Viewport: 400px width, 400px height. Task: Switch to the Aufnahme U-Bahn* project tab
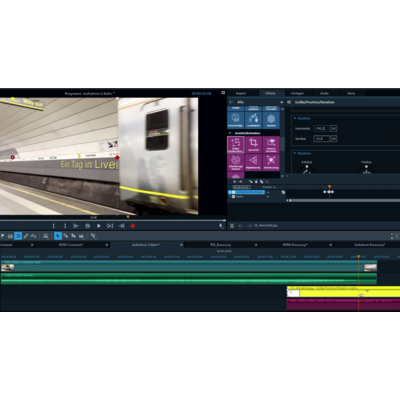click(x=146, y=245)
